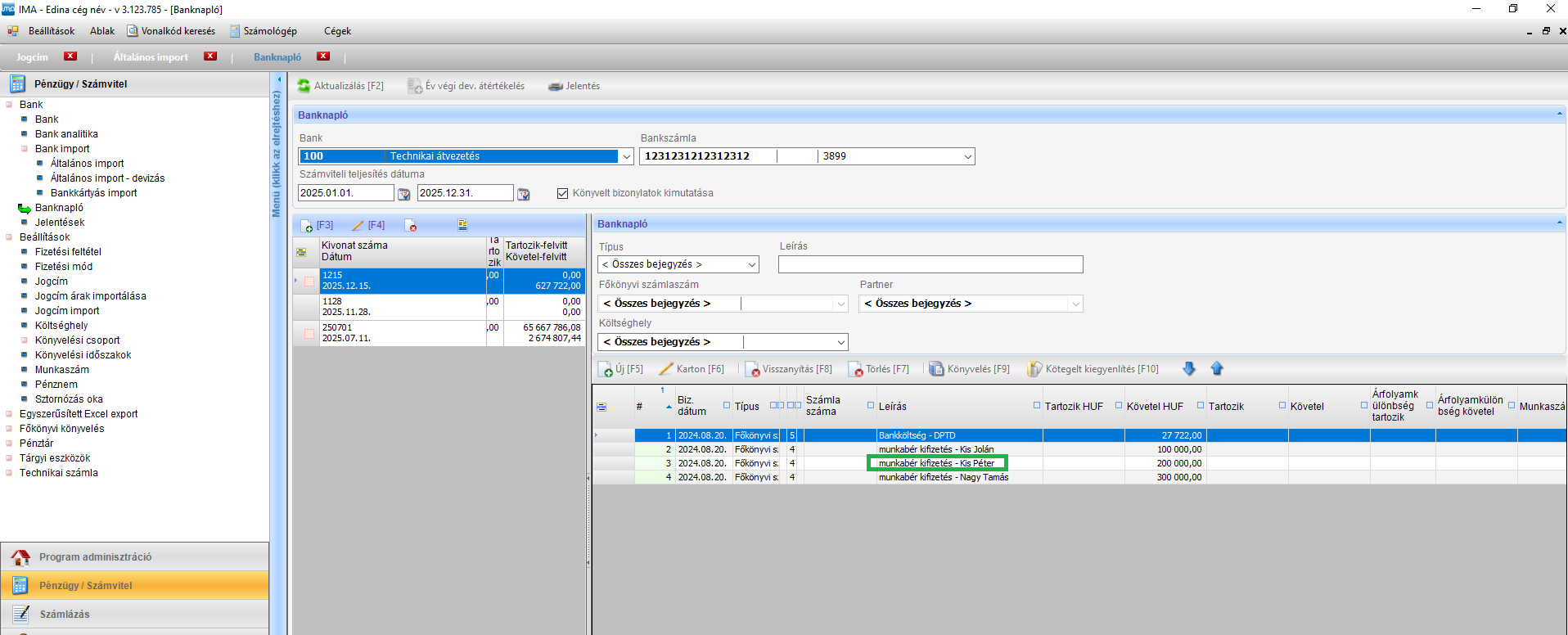Click the Törlés [F7] delete icon
Image resolution: width=1568 pixels, height=635 pixels.
point(855,369)
